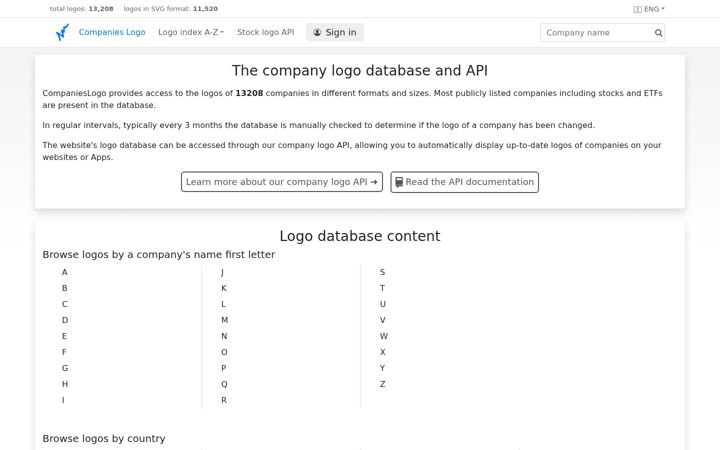Click the Sign in button
Screen dimensions: 720x450
click(x=335, y=32)
